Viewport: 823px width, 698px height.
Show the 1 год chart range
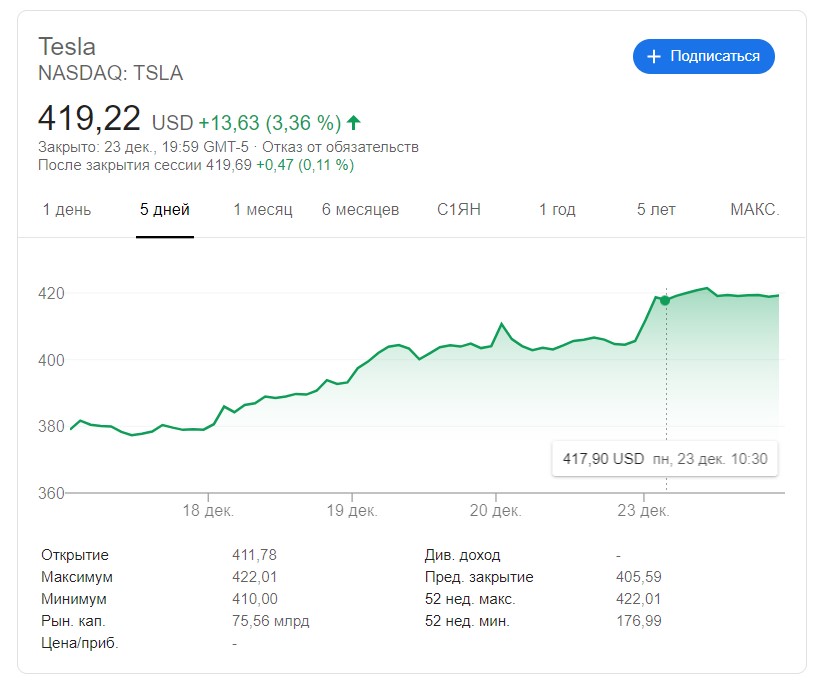[557, 209]
